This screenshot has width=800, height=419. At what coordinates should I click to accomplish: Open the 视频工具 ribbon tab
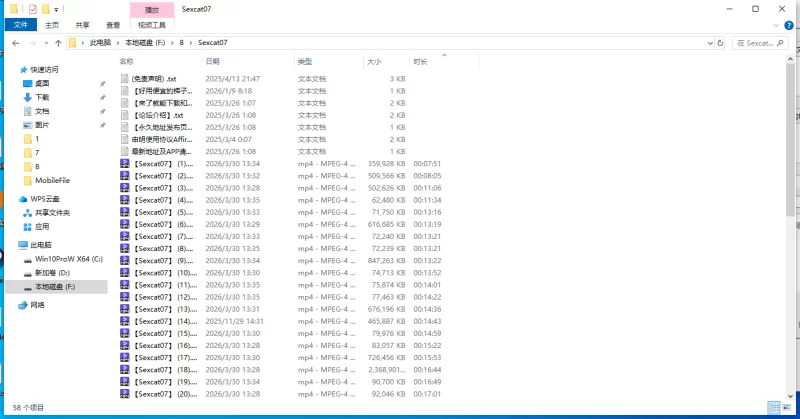coord(151,25)
